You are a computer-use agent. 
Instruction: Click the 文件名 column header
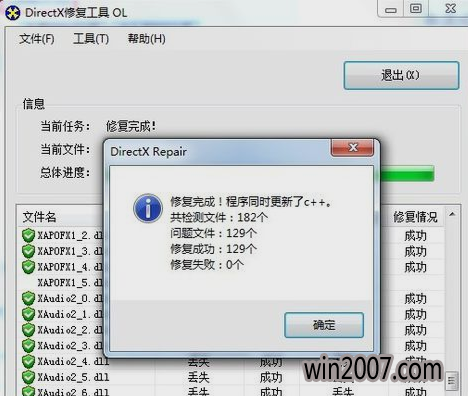coord(39,217)
